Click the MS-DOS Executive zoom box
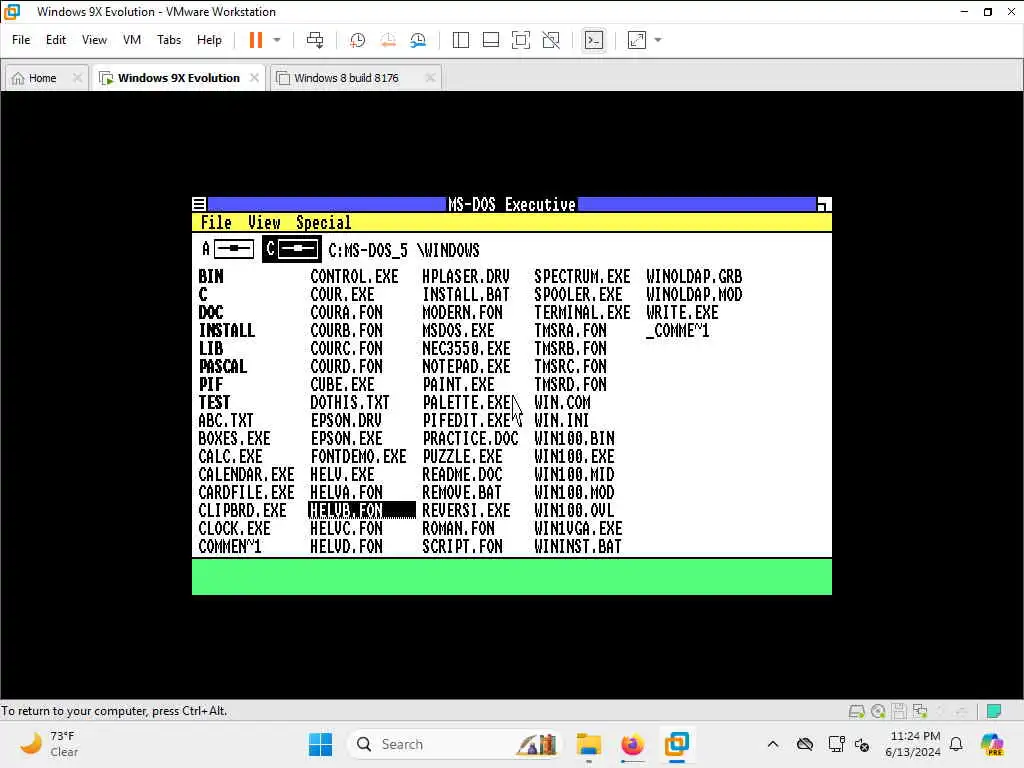This screenshot has width=1024, height=768. [824, 204]
